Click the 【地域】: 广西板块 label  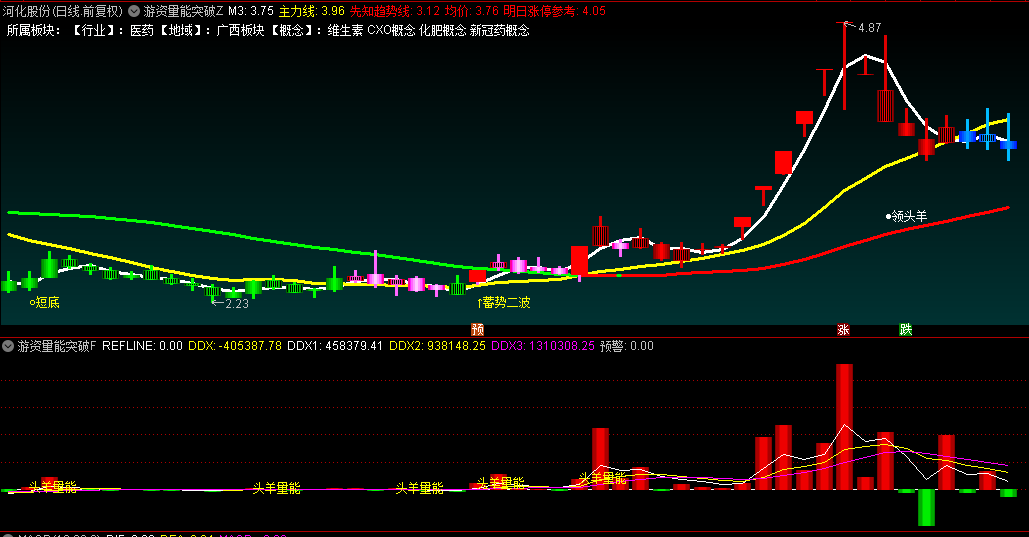[209, 30]
